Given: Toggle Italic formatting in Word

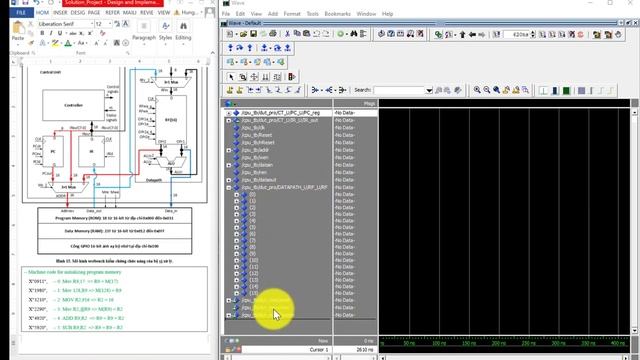Looking at the screenshot, I should click(x=51, y=33).
